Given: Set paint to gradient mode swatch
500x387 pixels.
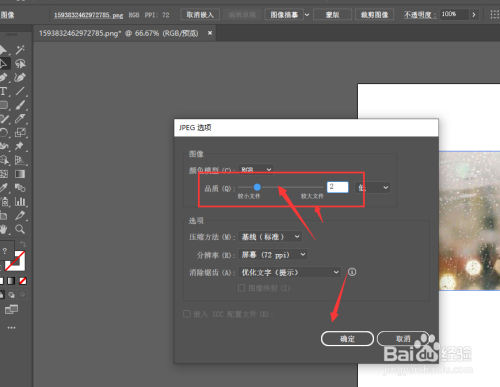Looking at the screenshot, I should click(x=11, y=281).
